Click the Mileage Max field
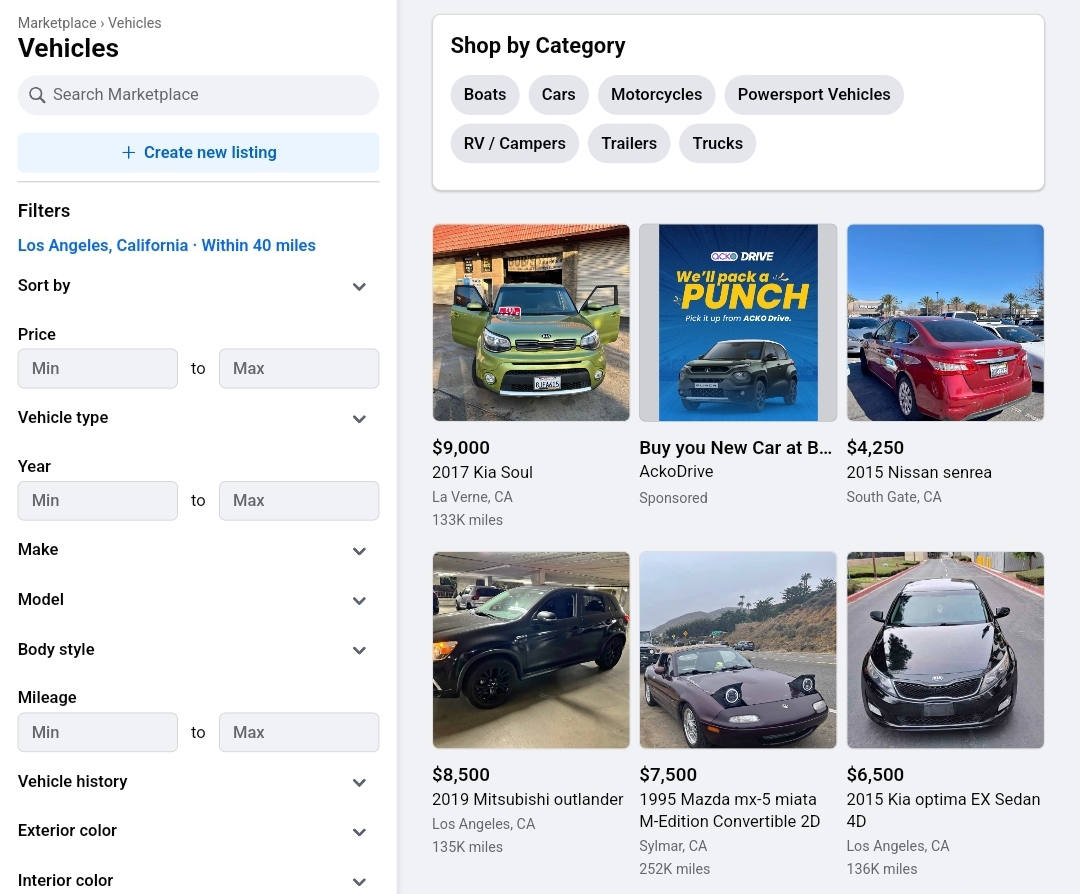The image size is (1080, 894). [299, 732]
